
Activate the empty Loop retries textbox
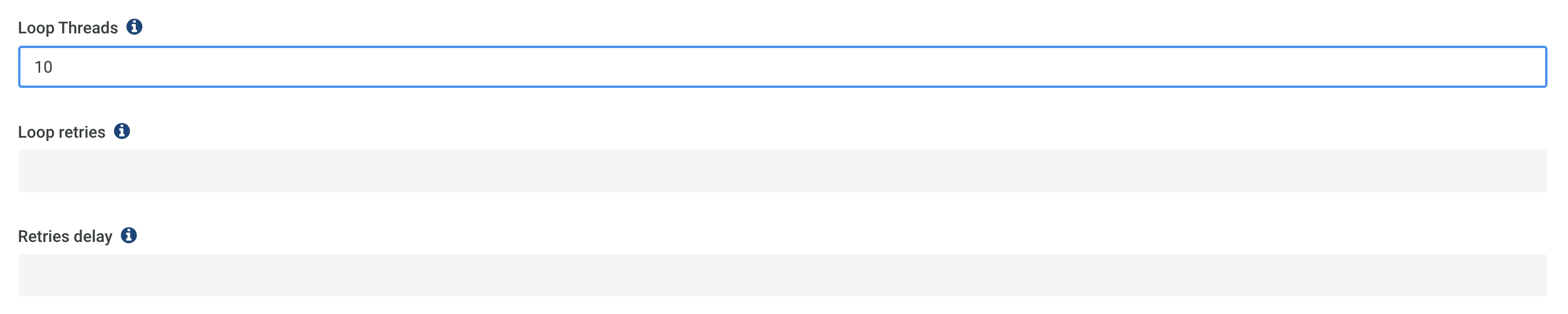782,171
